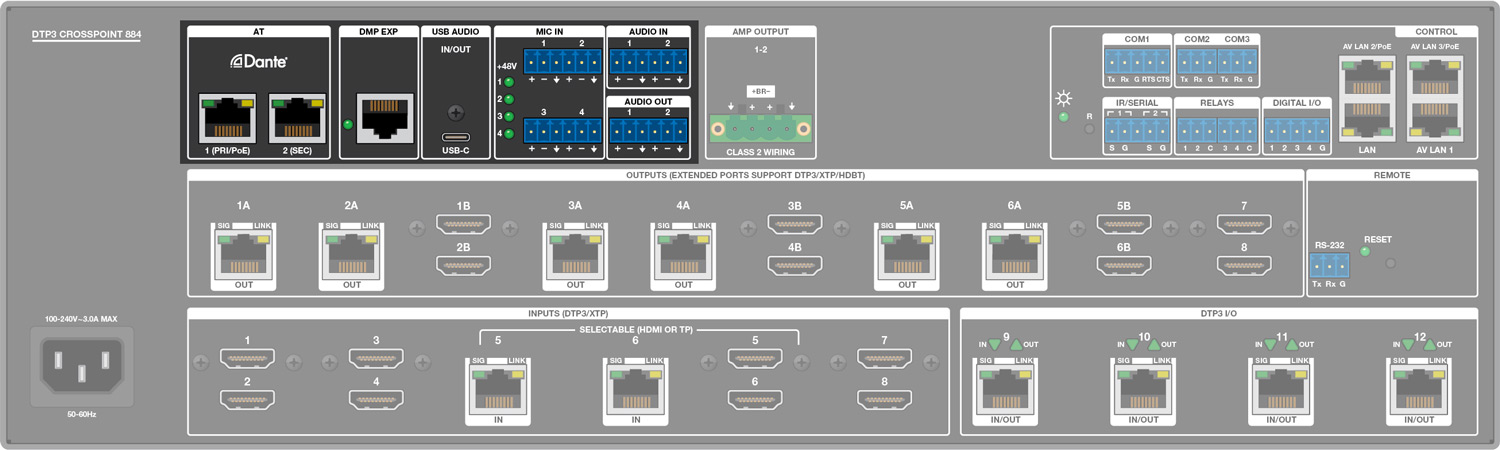Select output 4A twisted pair port
1500x450 pixels.
point(683,256)
